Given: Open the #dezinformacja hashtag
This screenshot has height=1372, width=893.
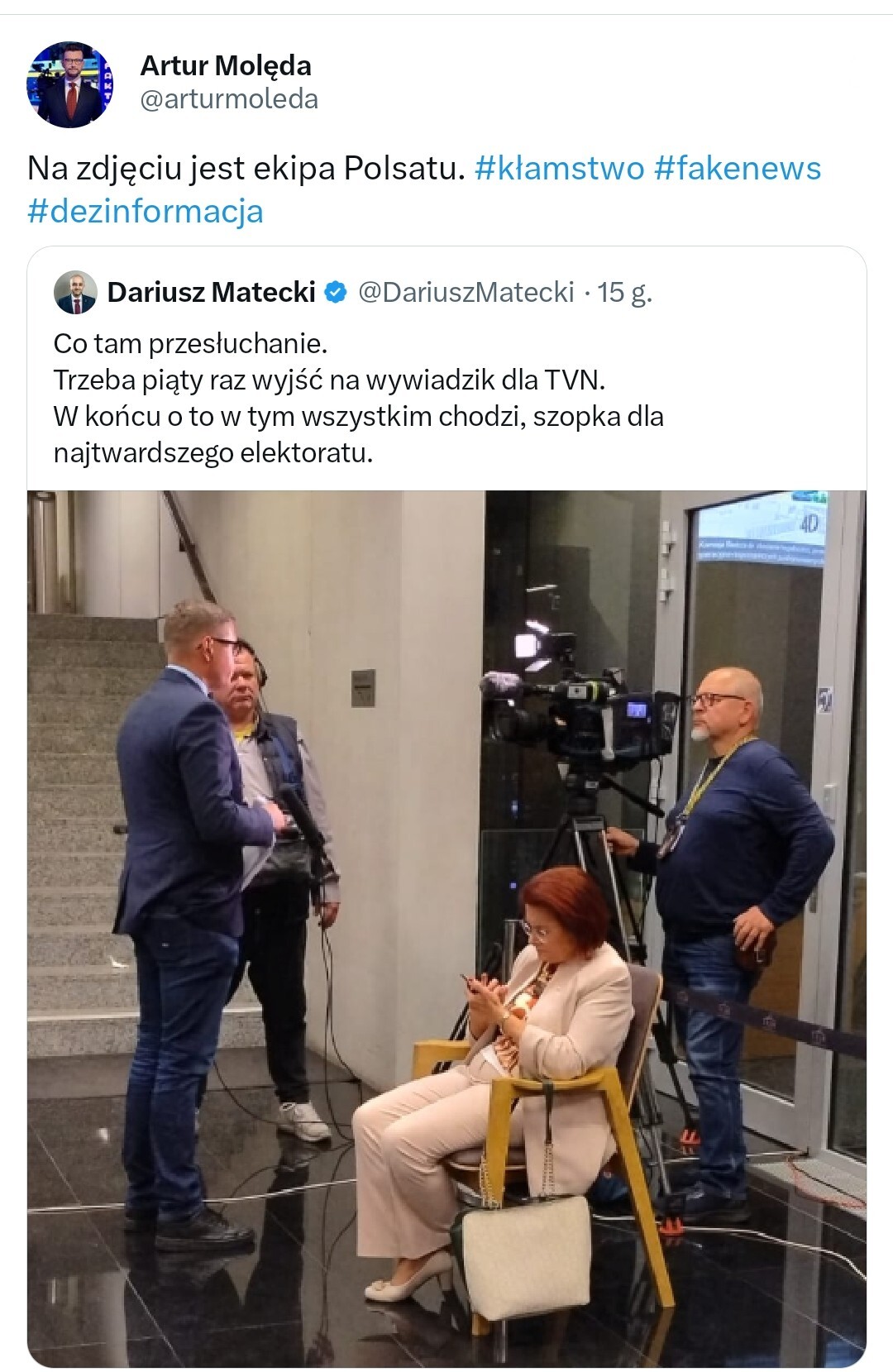Looking at the screenshot, I should tap(146, 211).
